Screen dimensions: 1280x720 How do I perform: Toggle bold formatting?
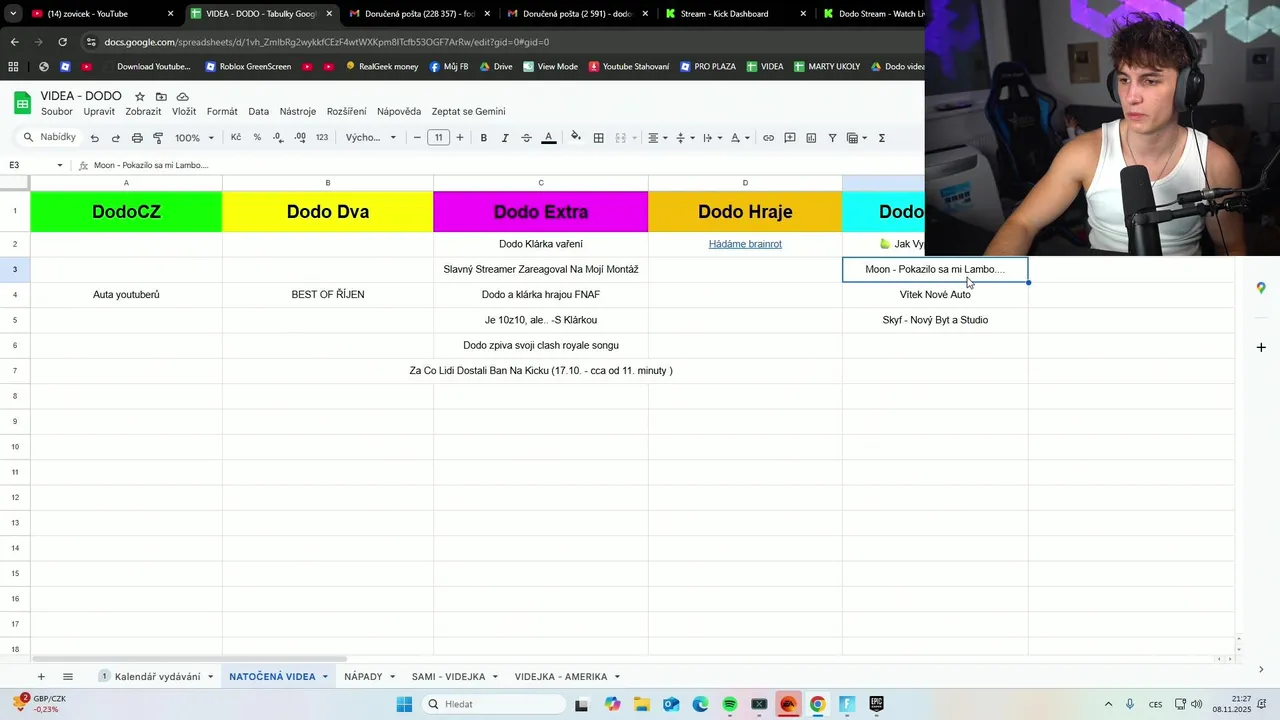tap(483, 138)
